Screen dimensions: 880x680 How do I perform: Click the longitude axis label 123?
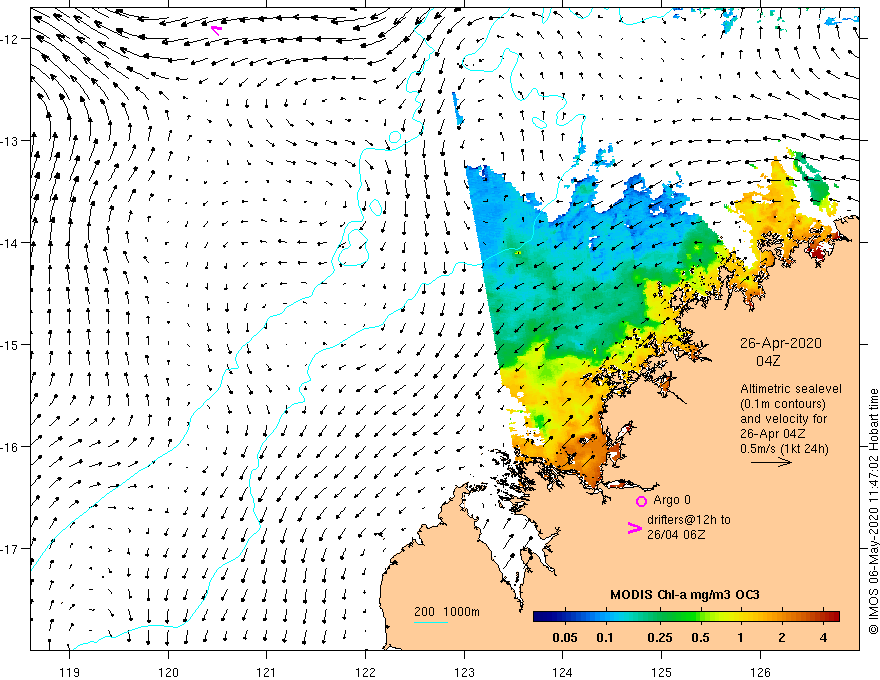pos(464,672)
